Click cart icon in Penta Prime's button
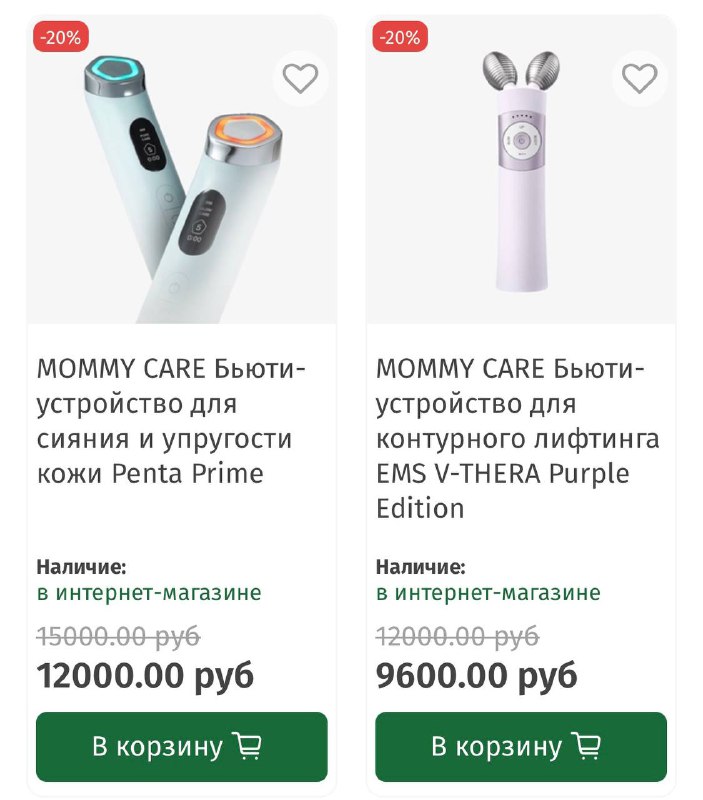Image resolution: width=703 pixels, height=800 pixels. (246, 746)
